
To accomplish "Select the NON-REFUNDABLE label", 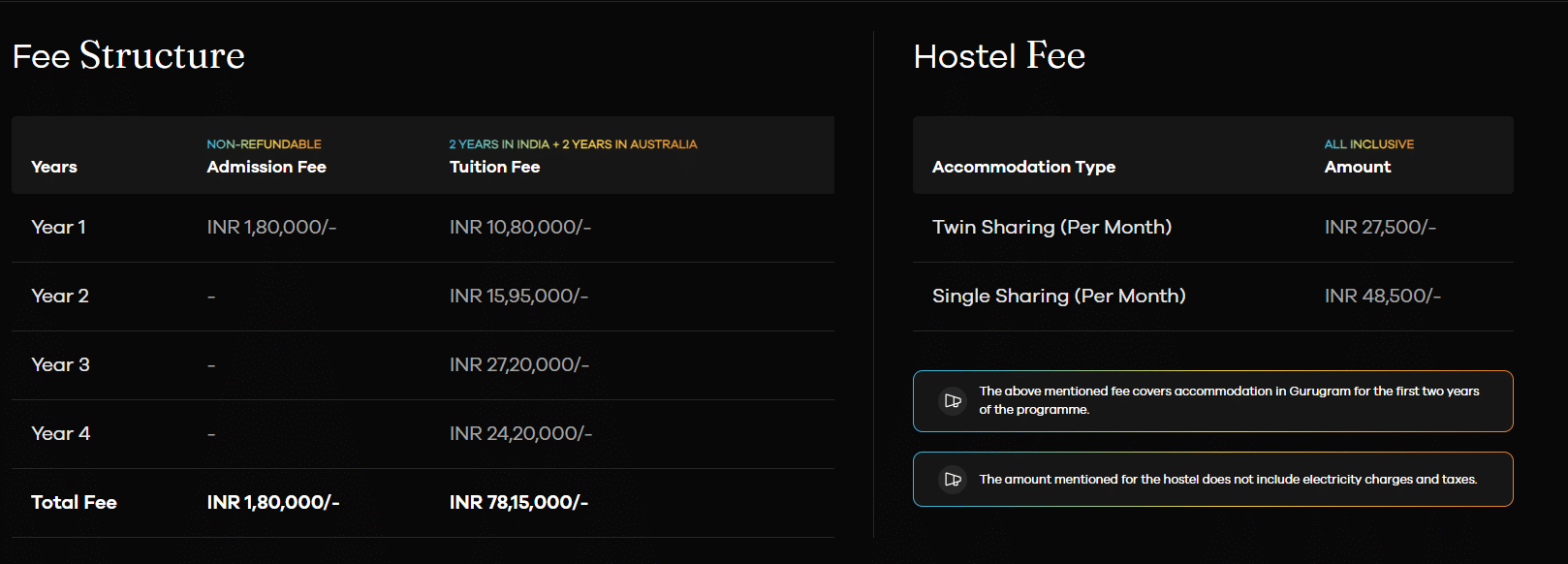I will click(x=264, y=144).
